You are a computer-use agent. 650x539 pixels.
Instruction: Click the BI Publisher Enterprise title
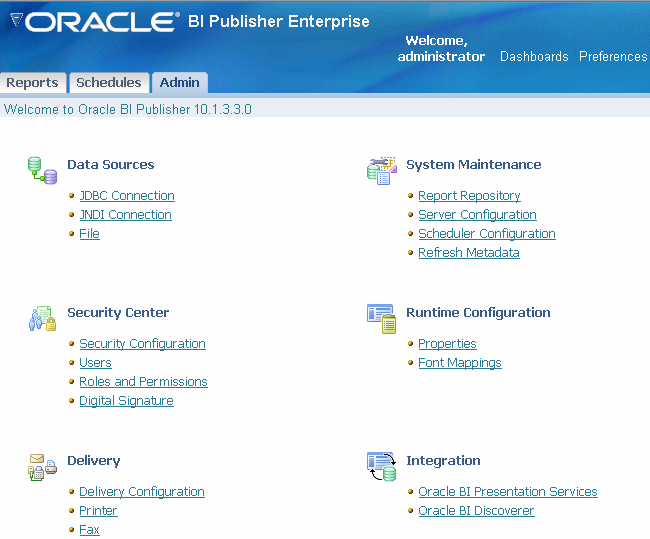coord(279,22)
